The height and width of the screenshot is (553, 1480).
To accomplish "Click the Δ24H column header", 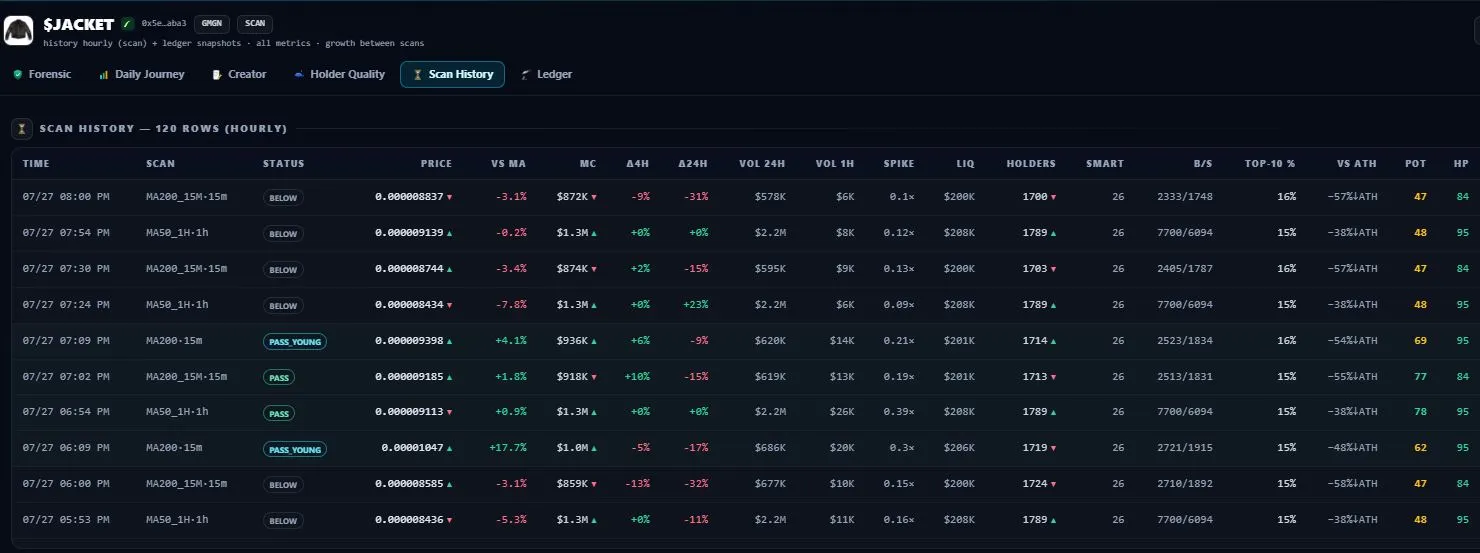I will [x=693, y=163].
